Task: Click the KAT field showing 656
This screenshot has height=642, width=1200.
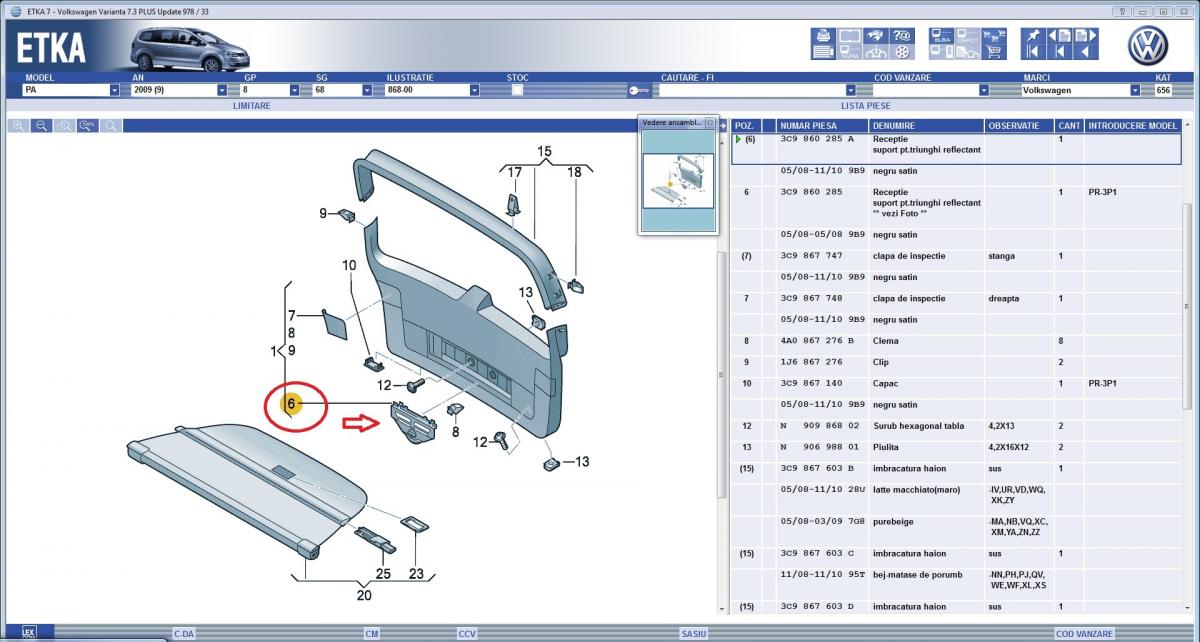Action: pos(1165,90)
